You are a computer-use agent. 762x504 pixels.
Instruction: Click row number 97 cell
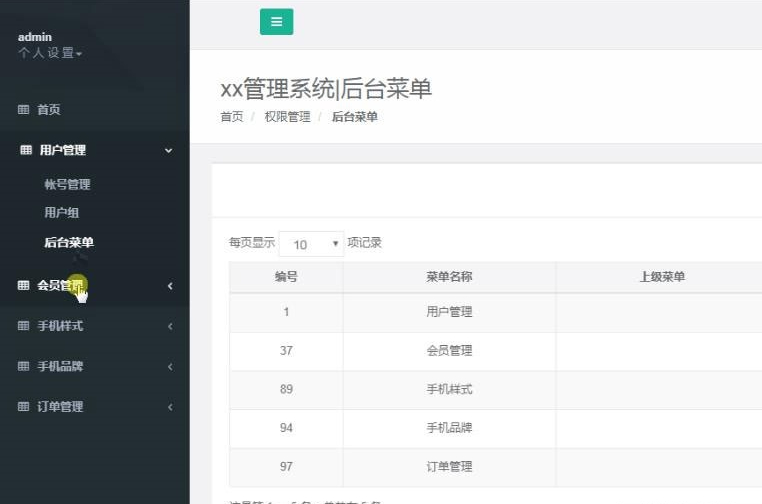[286, 467]
